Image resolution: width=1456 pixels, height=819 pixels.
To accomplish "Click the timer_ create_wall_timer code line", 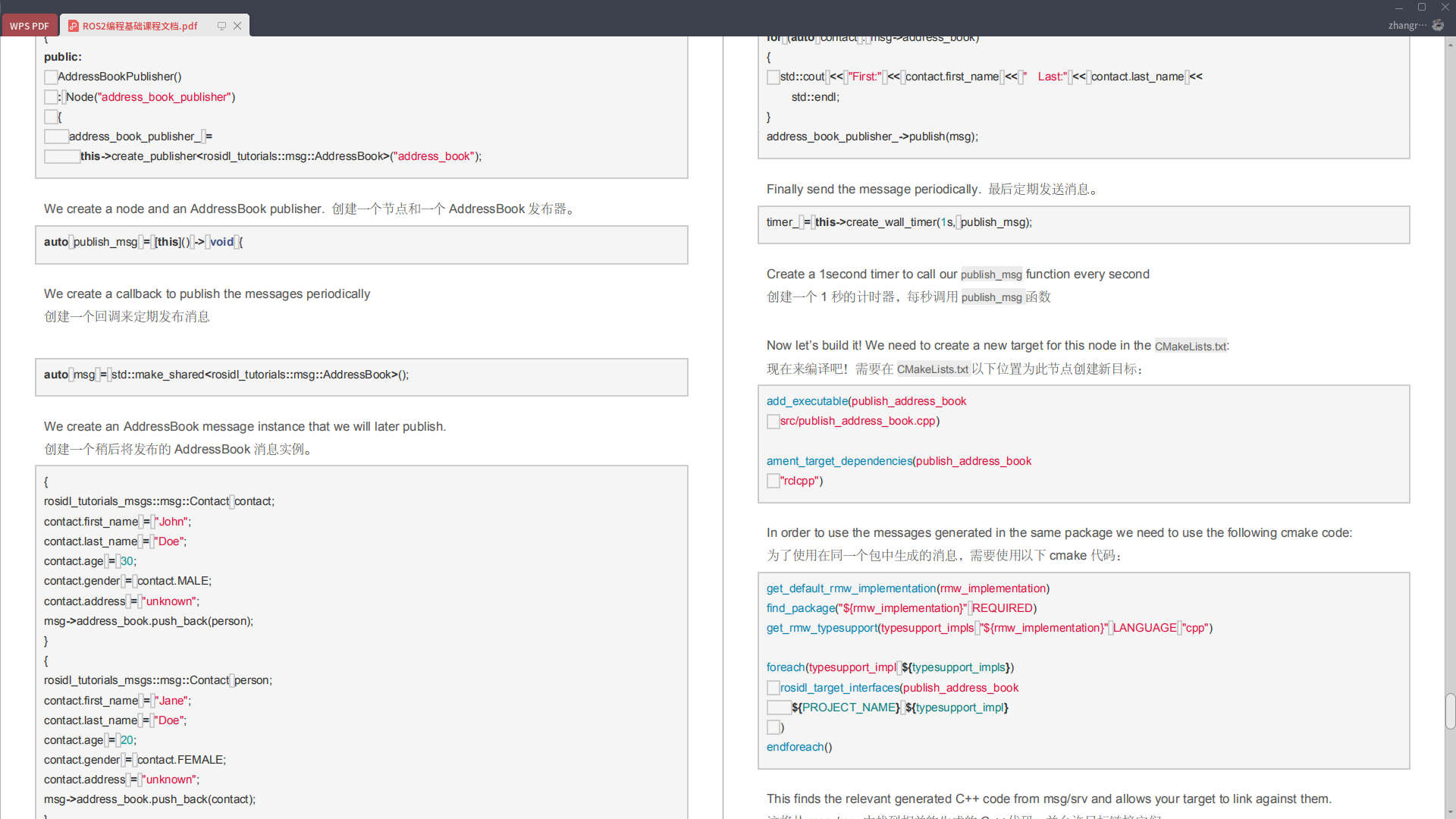I will pyautogui.click(x=899, y=222).
